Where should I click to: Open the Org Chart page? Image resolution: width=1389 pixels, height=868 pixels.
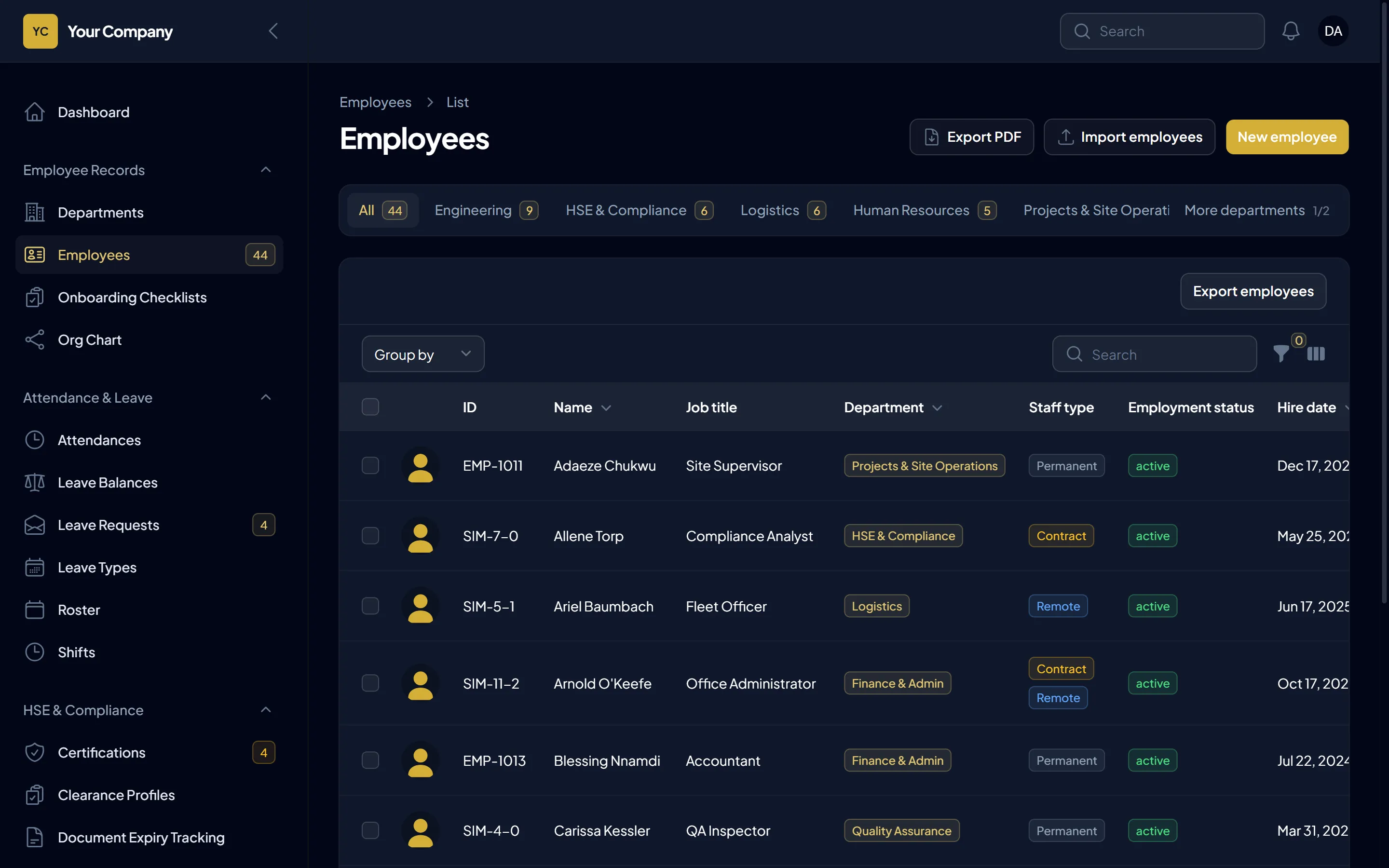click(x=149, y=340)
